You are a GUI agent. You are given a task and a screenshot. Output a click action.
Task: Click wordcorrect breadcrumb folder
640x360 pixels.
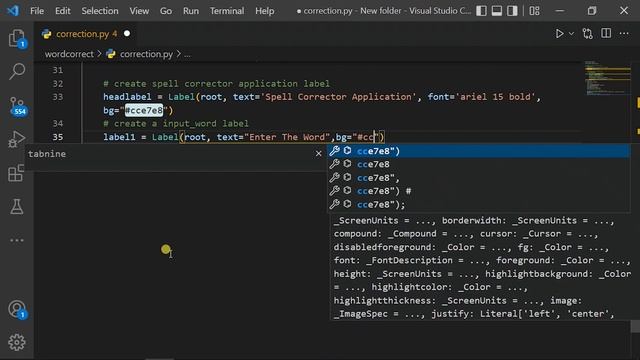(69, 54)
